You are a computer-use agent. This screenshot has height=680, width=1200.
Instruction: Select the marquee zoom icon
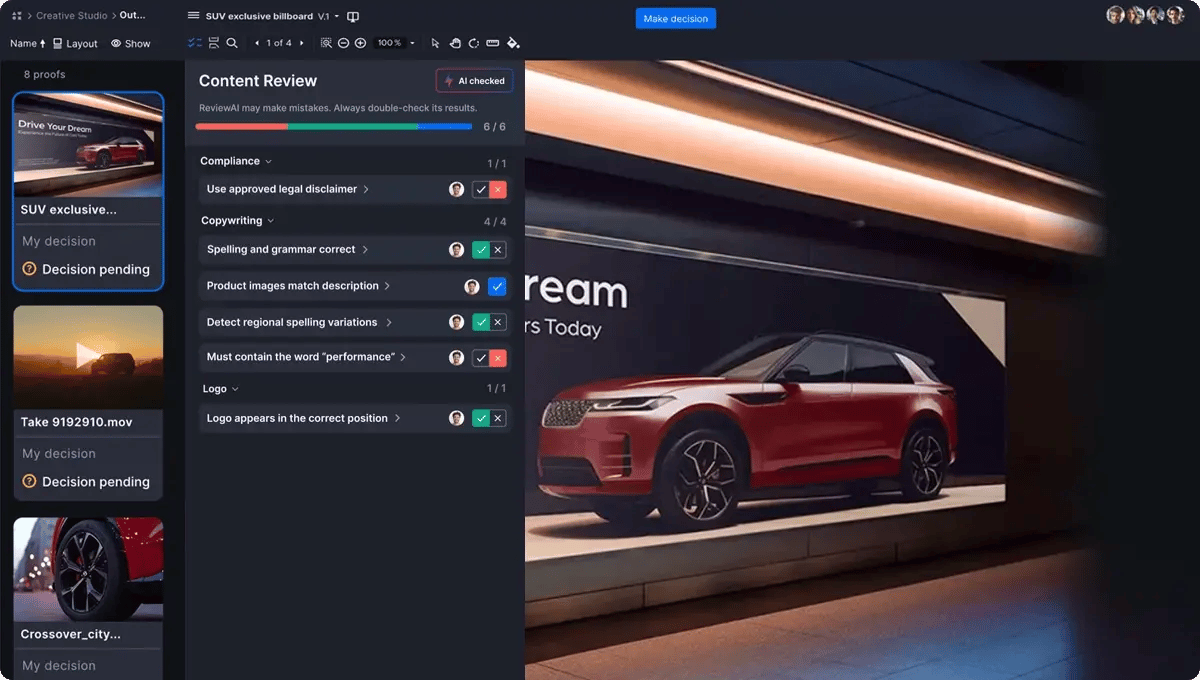326,43
